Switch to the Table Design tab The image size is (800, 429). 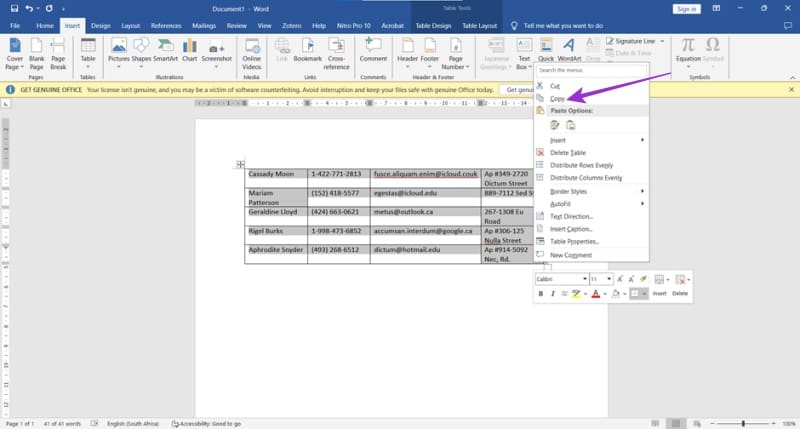click(x=434, y=24)
